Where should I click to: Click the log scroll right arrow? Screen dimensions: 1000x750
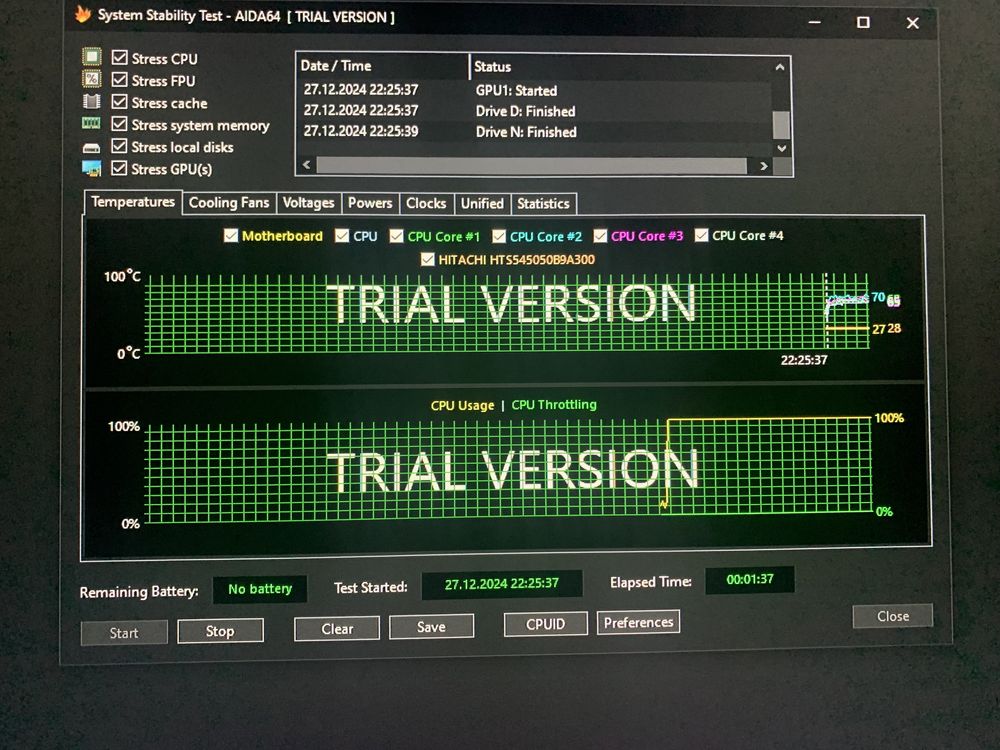pyautogui.click(x=763, y=166)
